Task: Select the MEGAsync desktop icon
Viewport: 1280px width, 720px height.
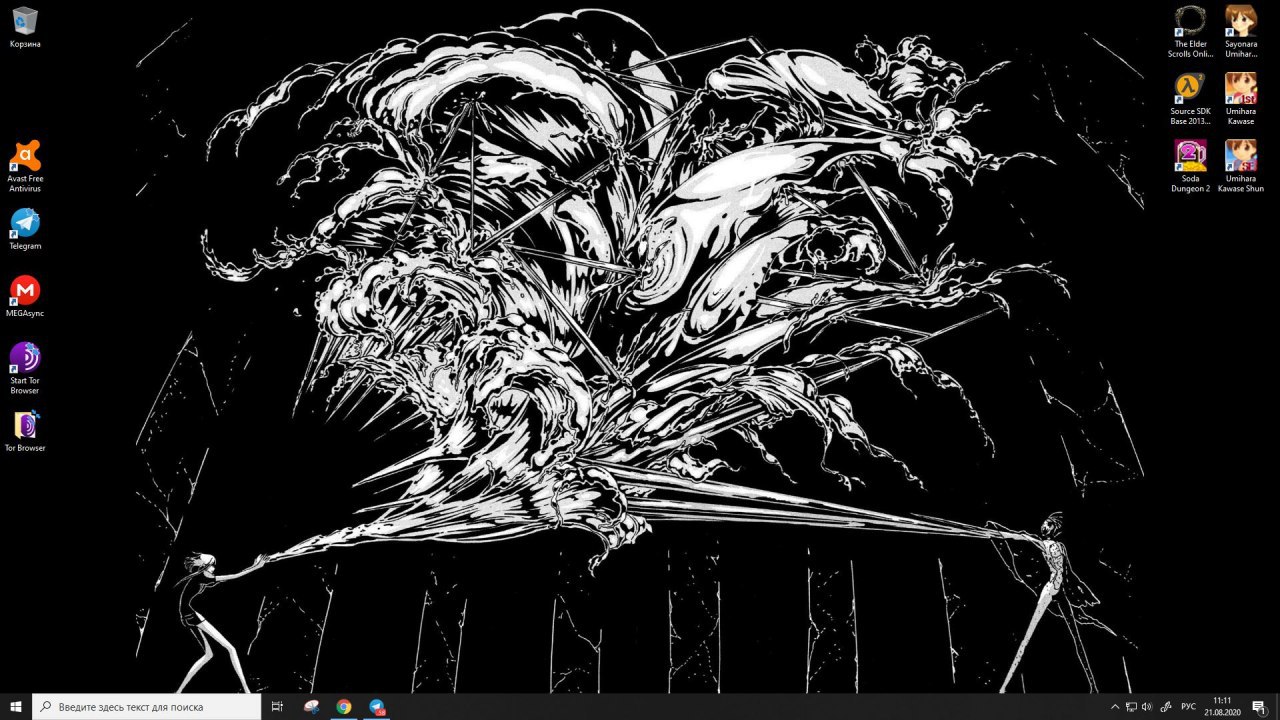Action: [x=25, y=296]
